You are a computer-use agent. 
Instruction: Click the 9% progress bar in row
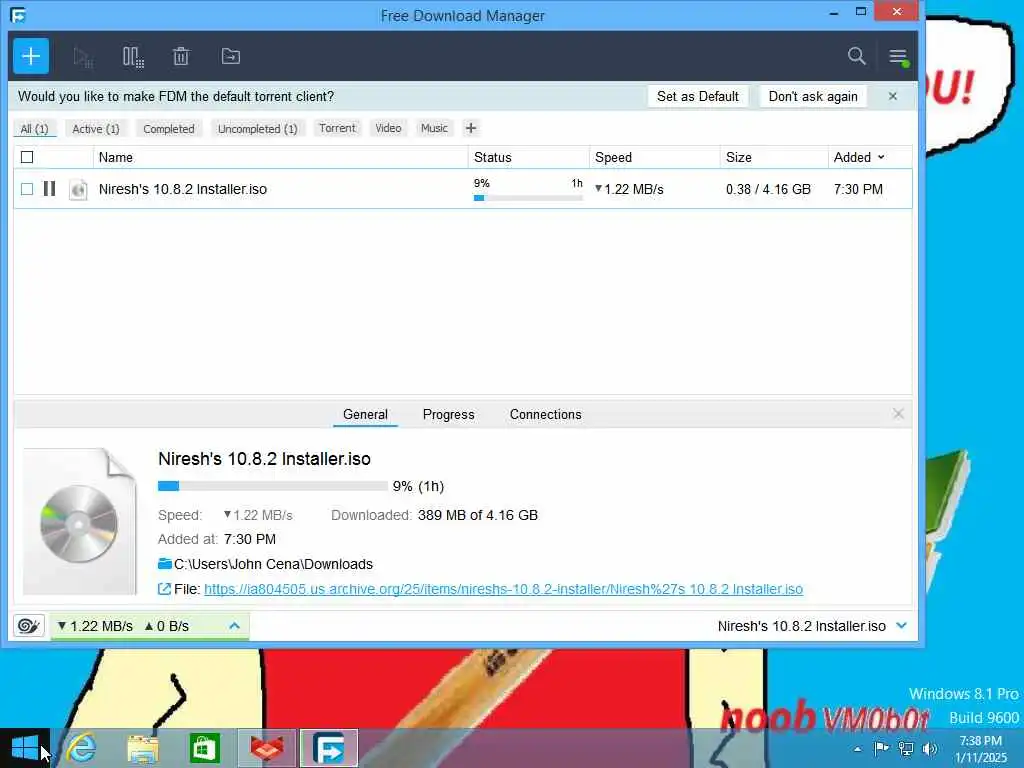(528, 198)
